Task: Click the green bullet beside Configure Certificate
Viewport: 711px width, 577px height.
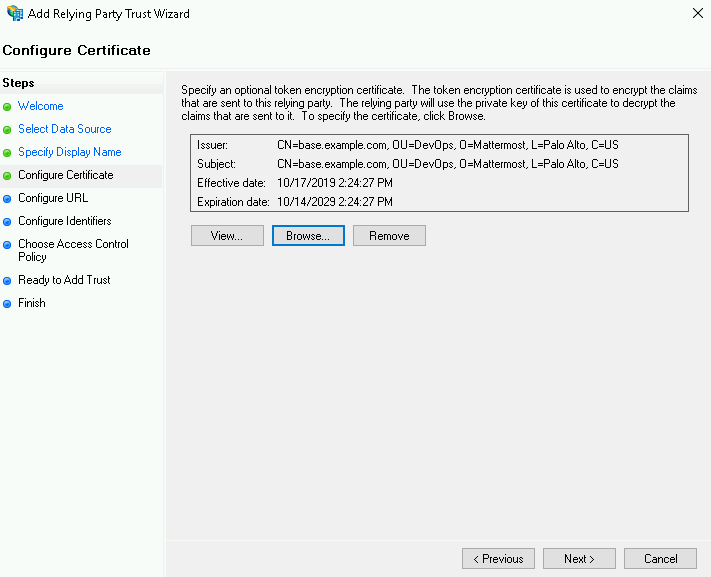Action: tap(8, 176)
